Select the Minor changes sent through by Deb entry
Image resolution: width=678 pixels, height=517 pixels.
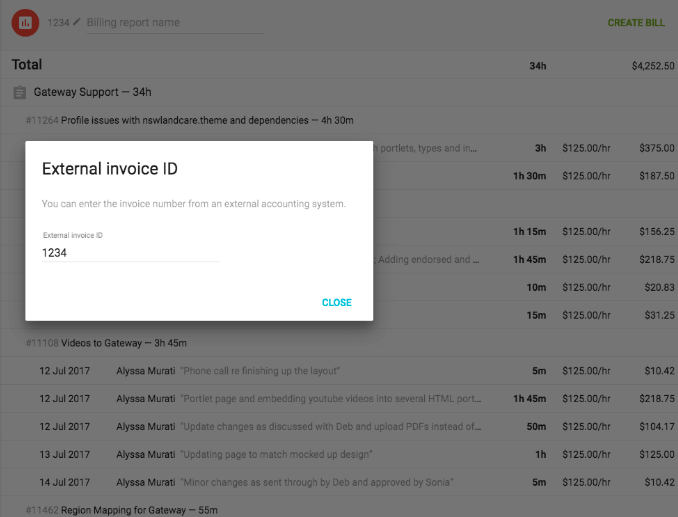pos(339,482)
